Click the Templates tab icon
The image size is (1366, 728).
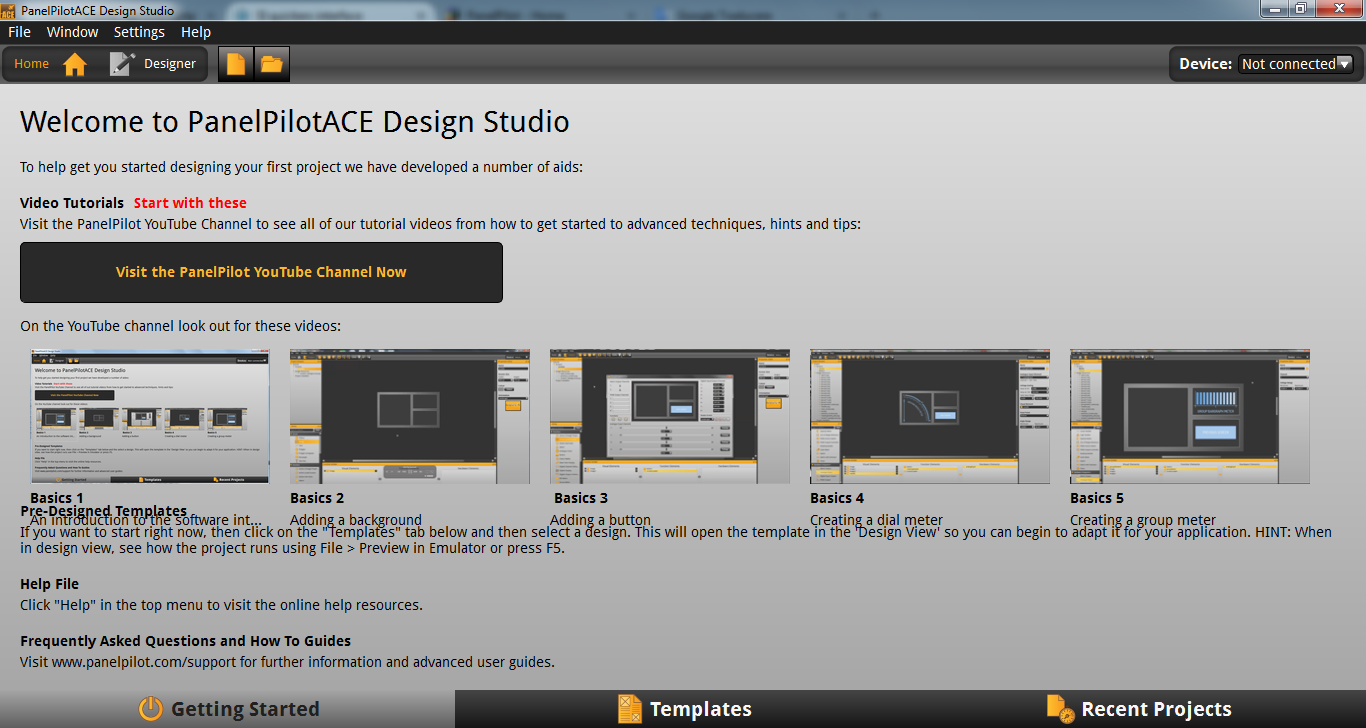[629, 709]
